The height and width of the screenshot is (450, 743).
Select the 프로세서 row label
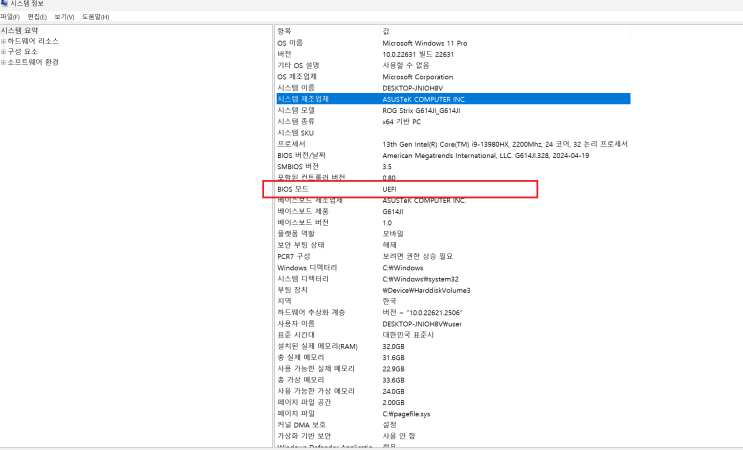point(291,144)
